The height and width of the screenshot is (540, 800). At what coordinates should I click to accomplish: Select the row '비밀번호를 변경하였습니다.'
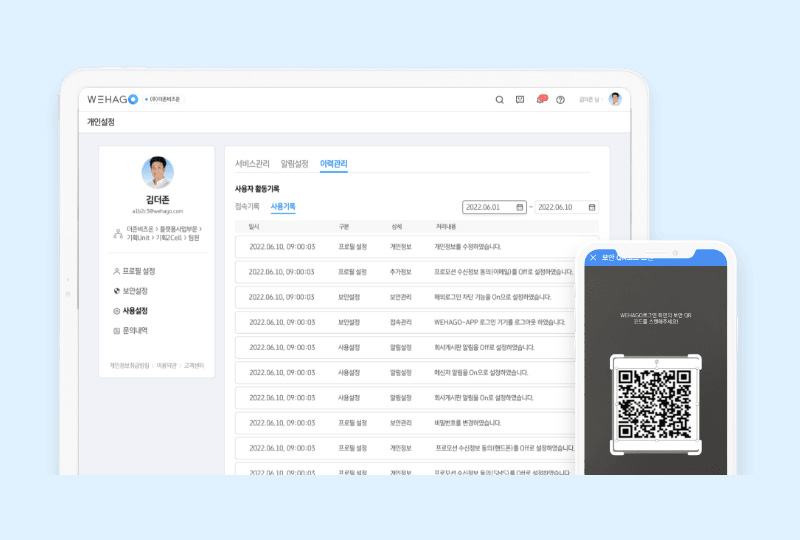pyautogui.click(x=405, y=423)
